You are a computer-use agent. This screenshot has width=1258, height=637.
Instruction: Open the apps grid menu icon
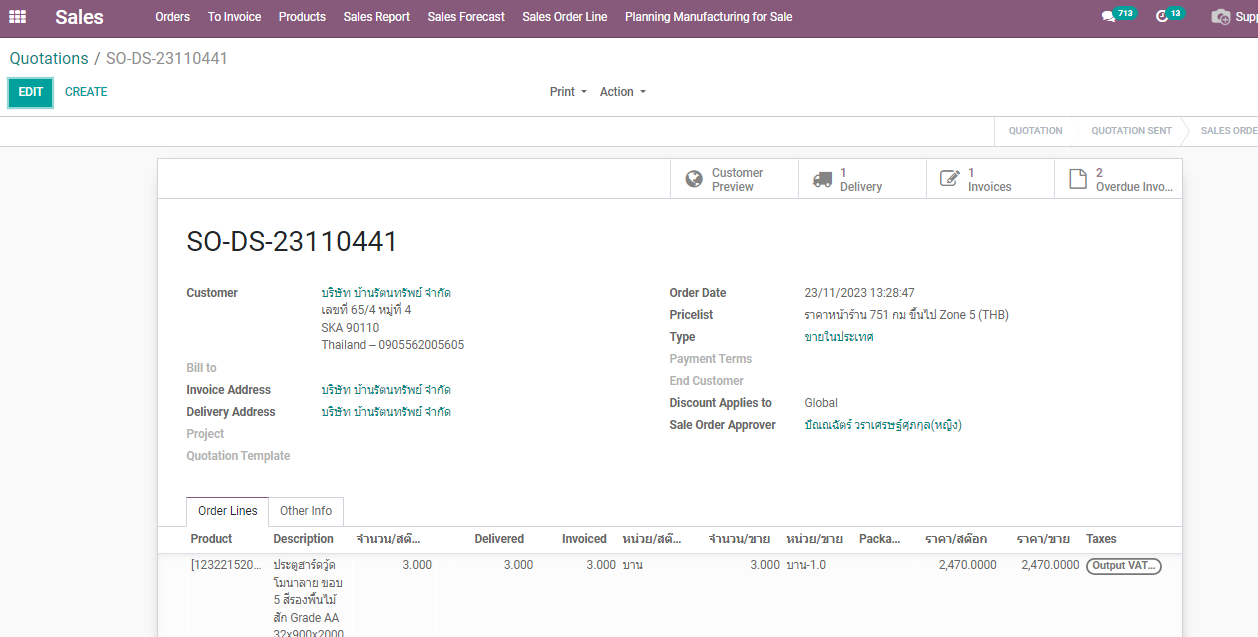click(x=18, y=17)
